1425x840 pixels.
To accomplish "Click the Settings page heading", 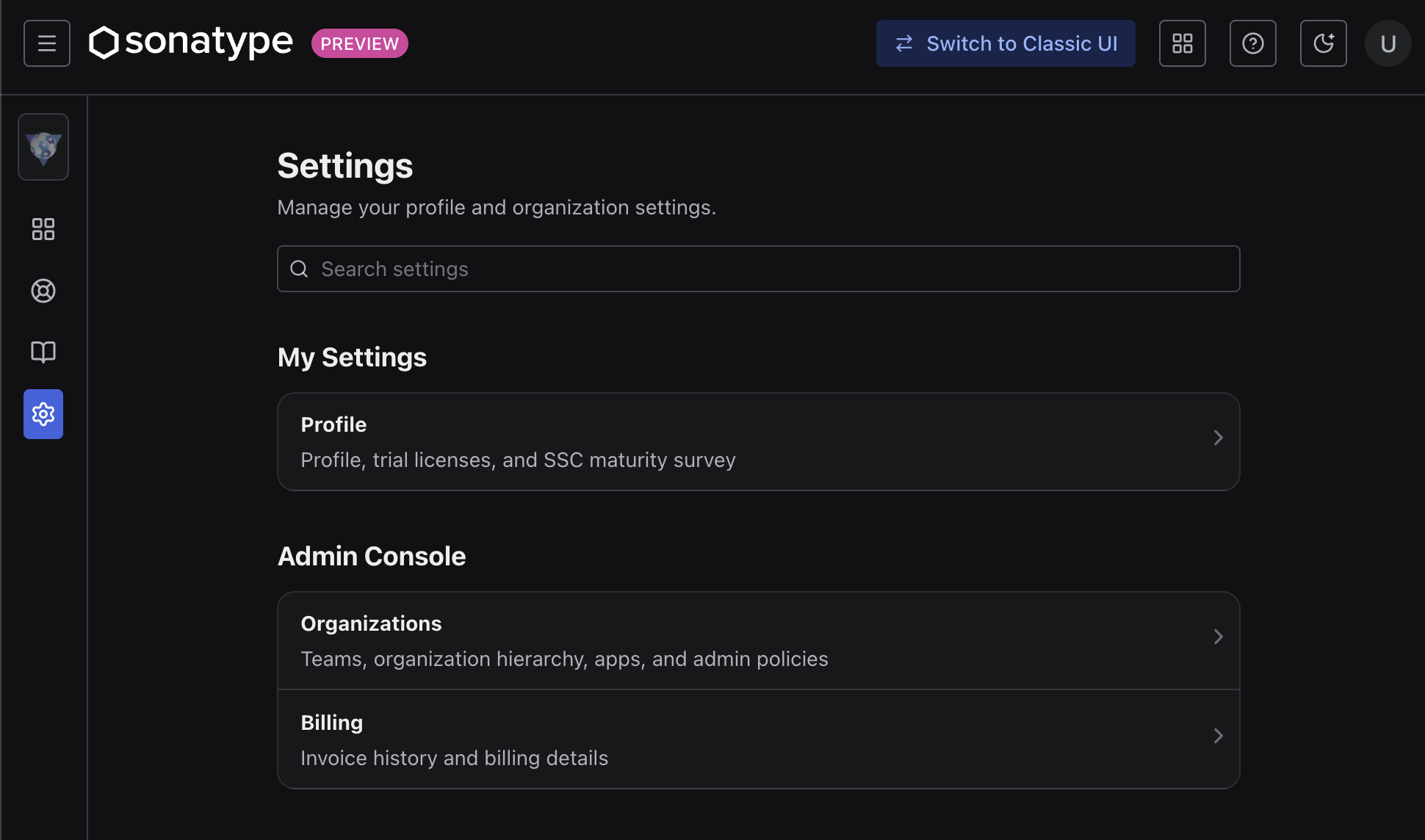I will [x=345, y=166].
